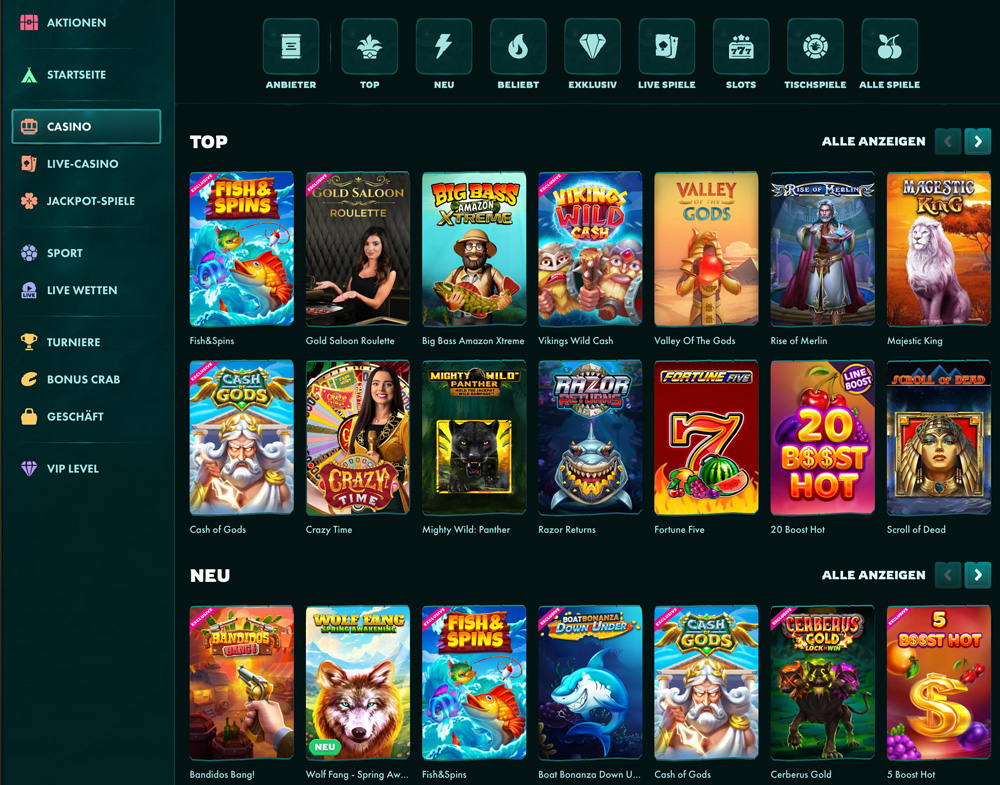Click the Turniere trophy icon
The width and height of the screenshot is (1000, 785).
(29, 342)
